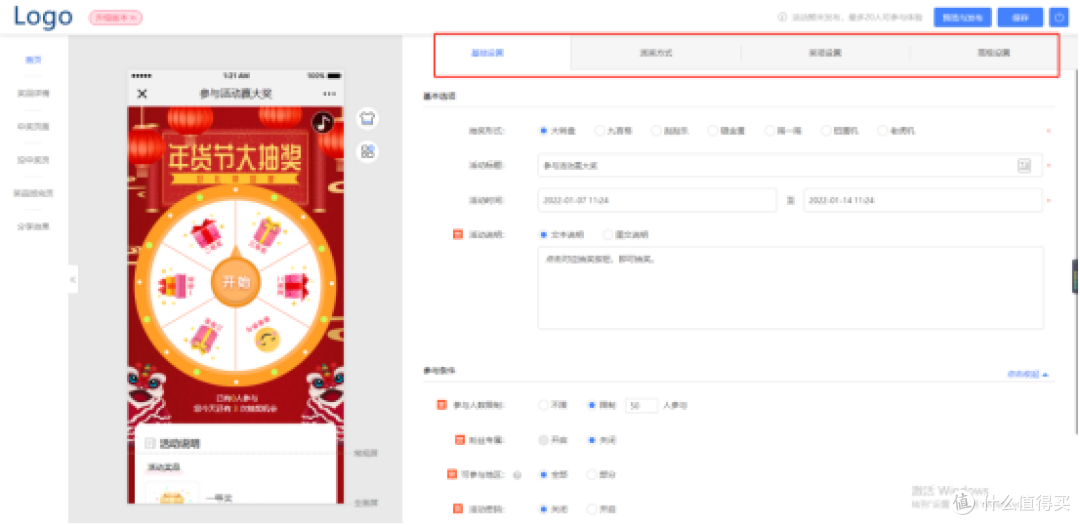The width and height of the screenshot is (1080, 525).
Task: Click the info icon beside the publish notice
Action: coord(782,18)
